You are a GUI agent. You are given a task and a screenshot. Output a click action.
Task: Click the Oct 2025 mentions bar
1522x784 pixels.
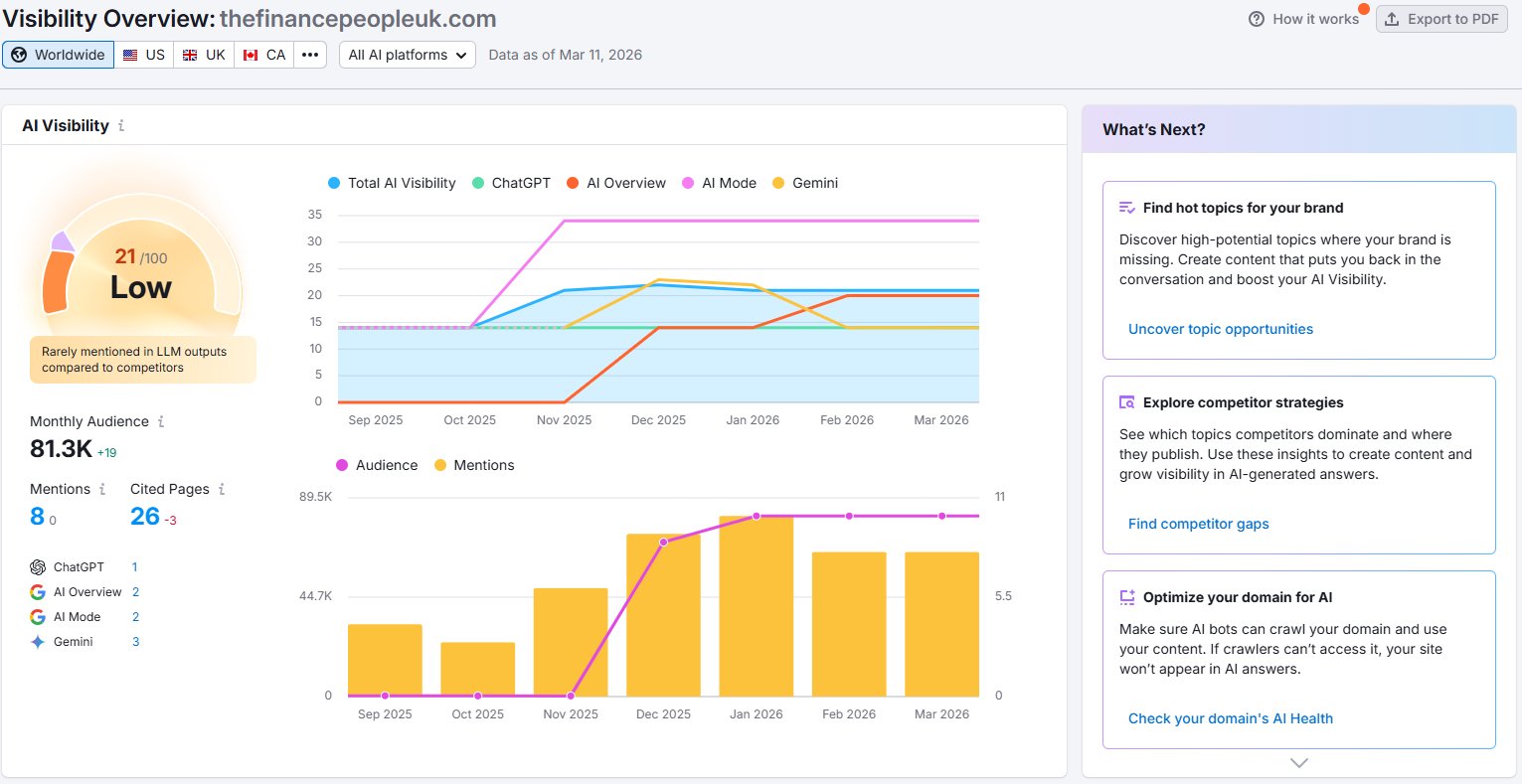coord(477,669)
